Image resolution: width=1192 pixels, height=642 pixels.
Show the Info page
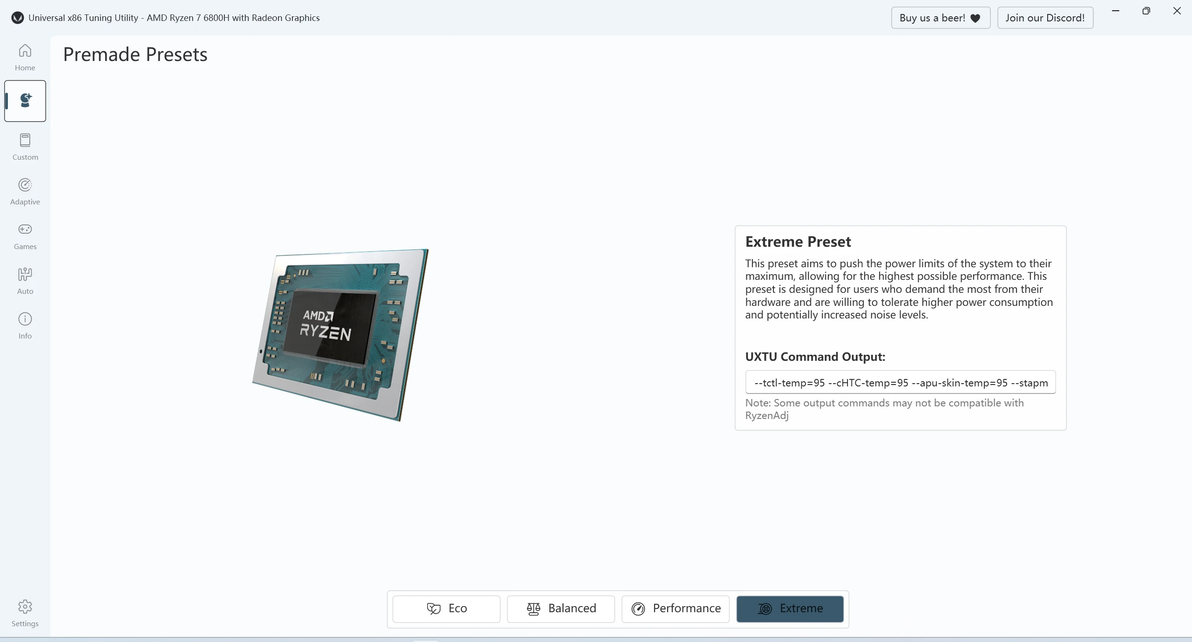coord(25,325)
